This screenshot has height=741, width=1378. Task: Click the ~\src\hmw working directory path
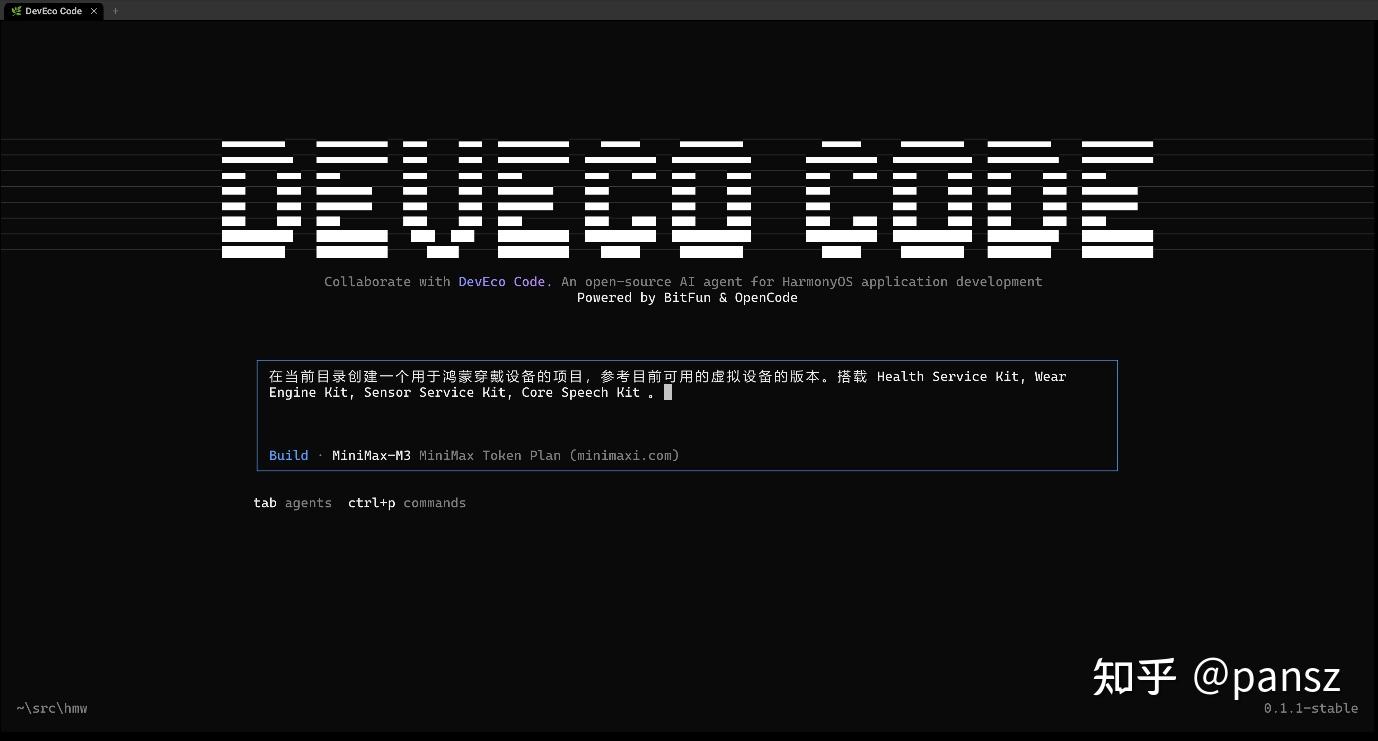tap(52, 709)
